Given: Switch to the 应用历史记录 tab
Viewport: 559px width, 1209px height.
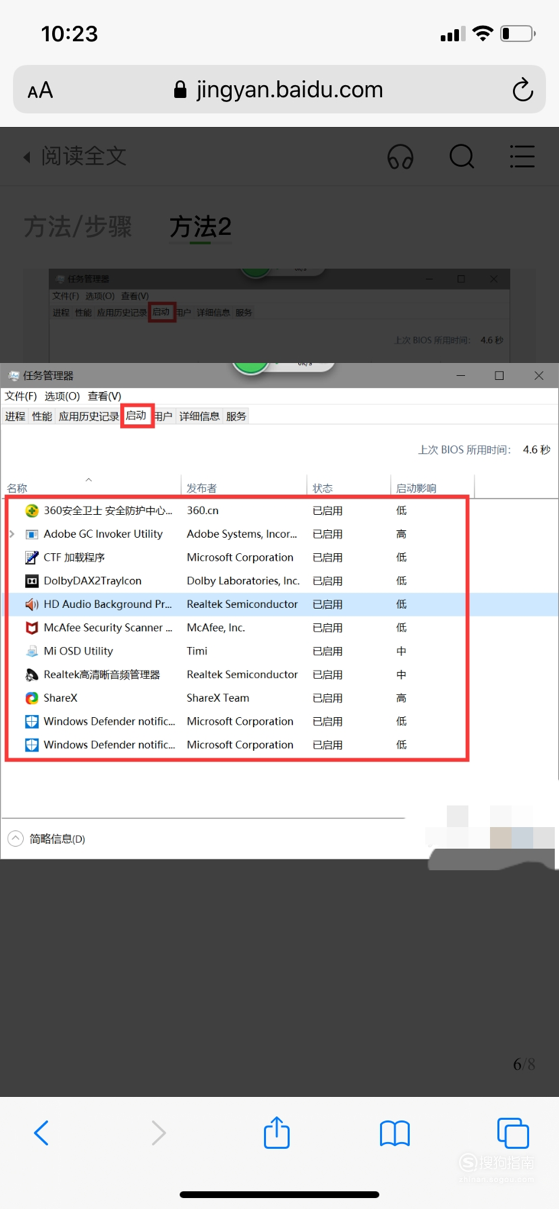Looking at the screenshot, I should 88,416.
